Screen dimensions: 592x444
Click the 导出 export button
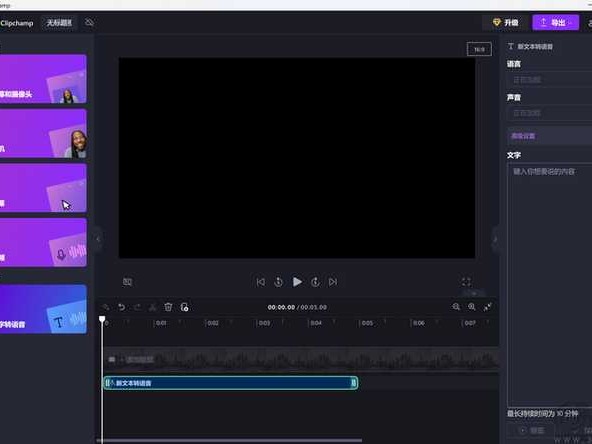555,23
